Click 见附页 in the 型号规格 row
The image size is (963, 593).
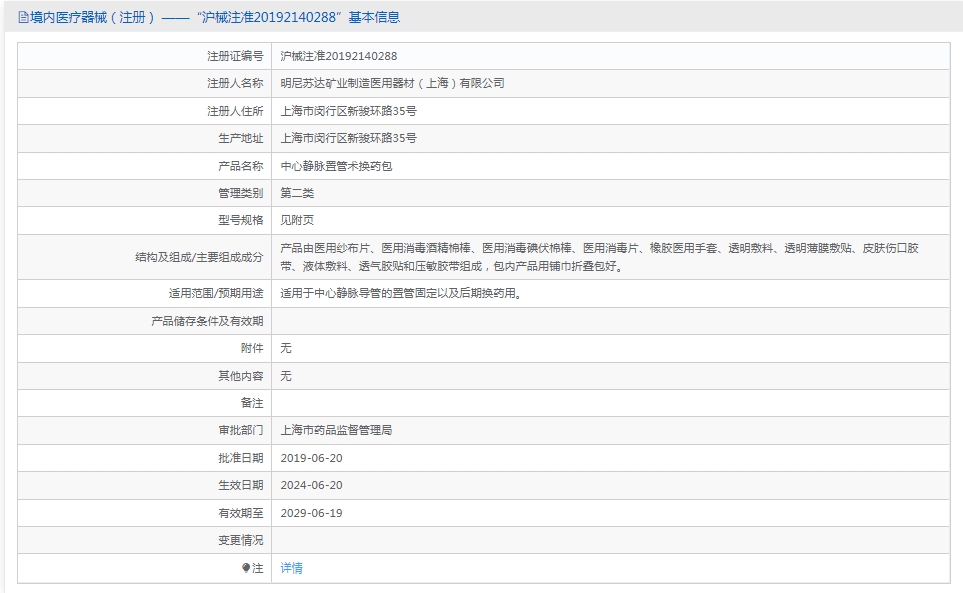pos(297,220)
